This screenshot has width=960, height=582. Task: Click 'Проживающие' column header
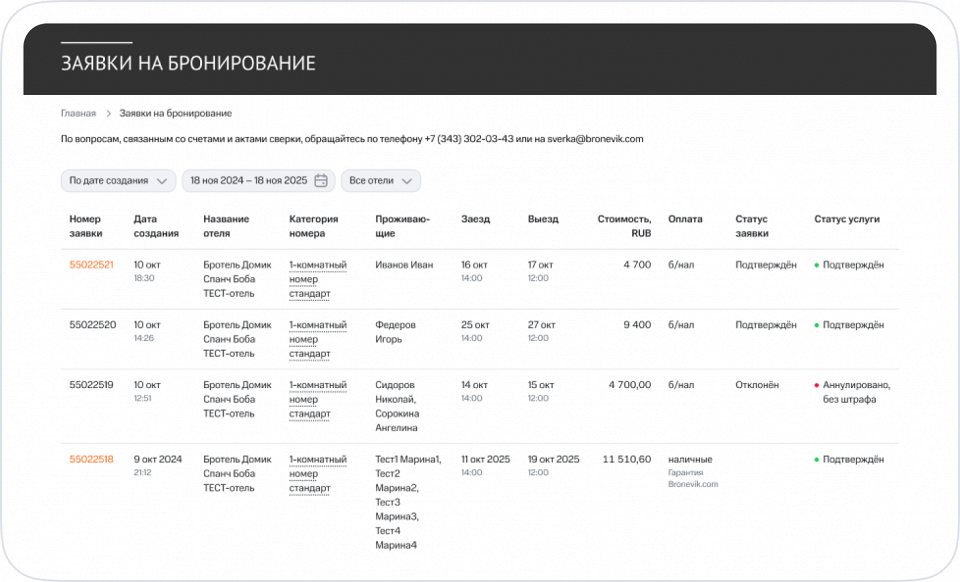point(402,226)
